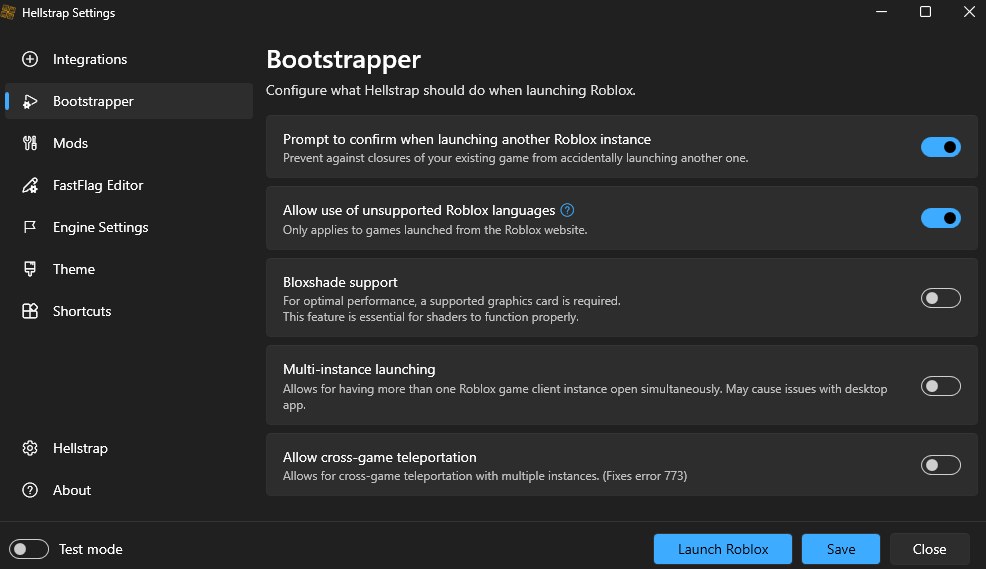Click the Mods wrench icon
Viewport: 986px width, 569px height.
(x=30, y=143)
